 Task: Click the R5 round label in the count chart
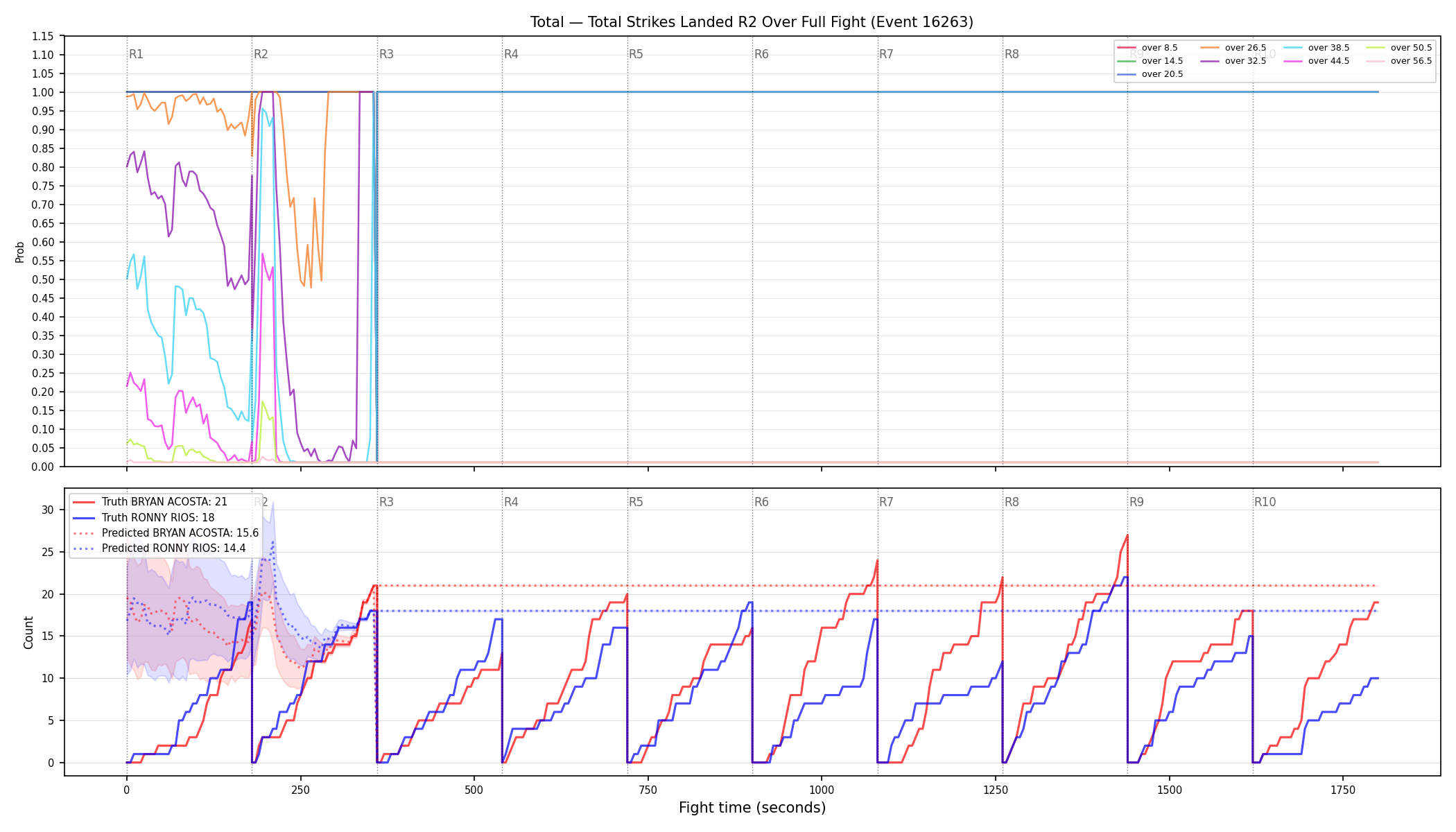pos(636,502)
